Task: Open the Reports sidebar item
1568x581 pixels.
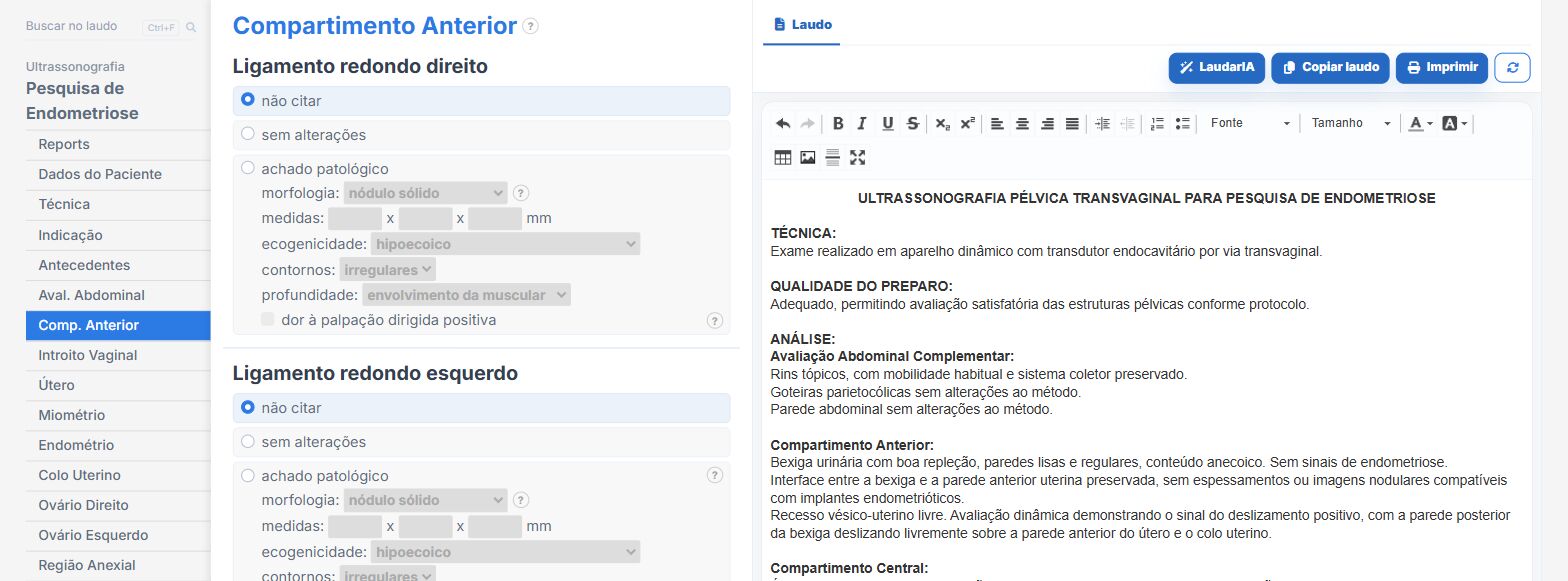Action: click(x=118, y=144)
